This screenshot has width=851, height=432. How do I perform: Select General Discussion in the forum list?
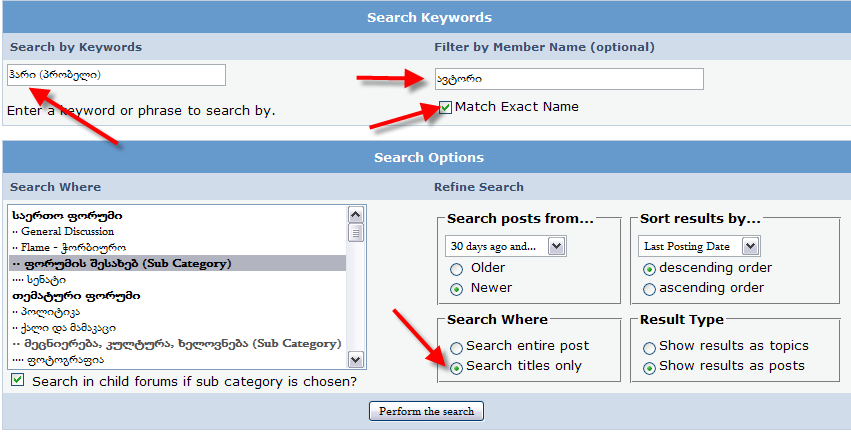(67, 231)
